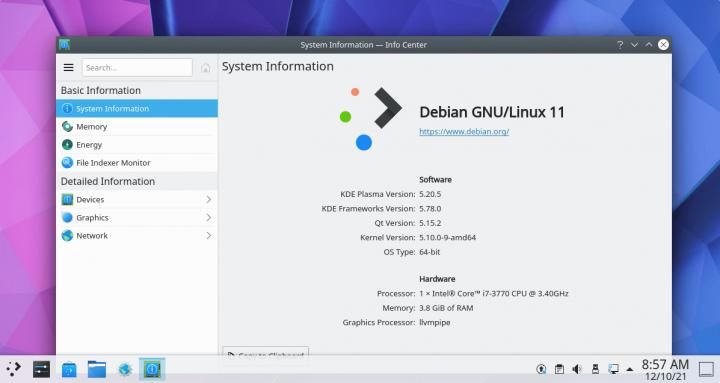
Task: Maximize the Info Center window
Action: (648, 45)
